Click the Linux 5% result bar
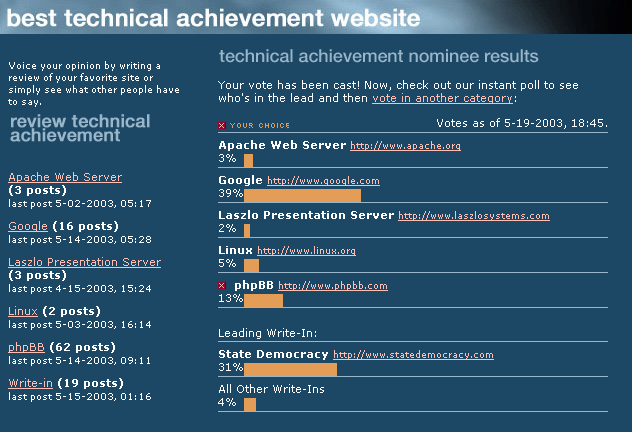The image size is (632, 432). [252, 266]
